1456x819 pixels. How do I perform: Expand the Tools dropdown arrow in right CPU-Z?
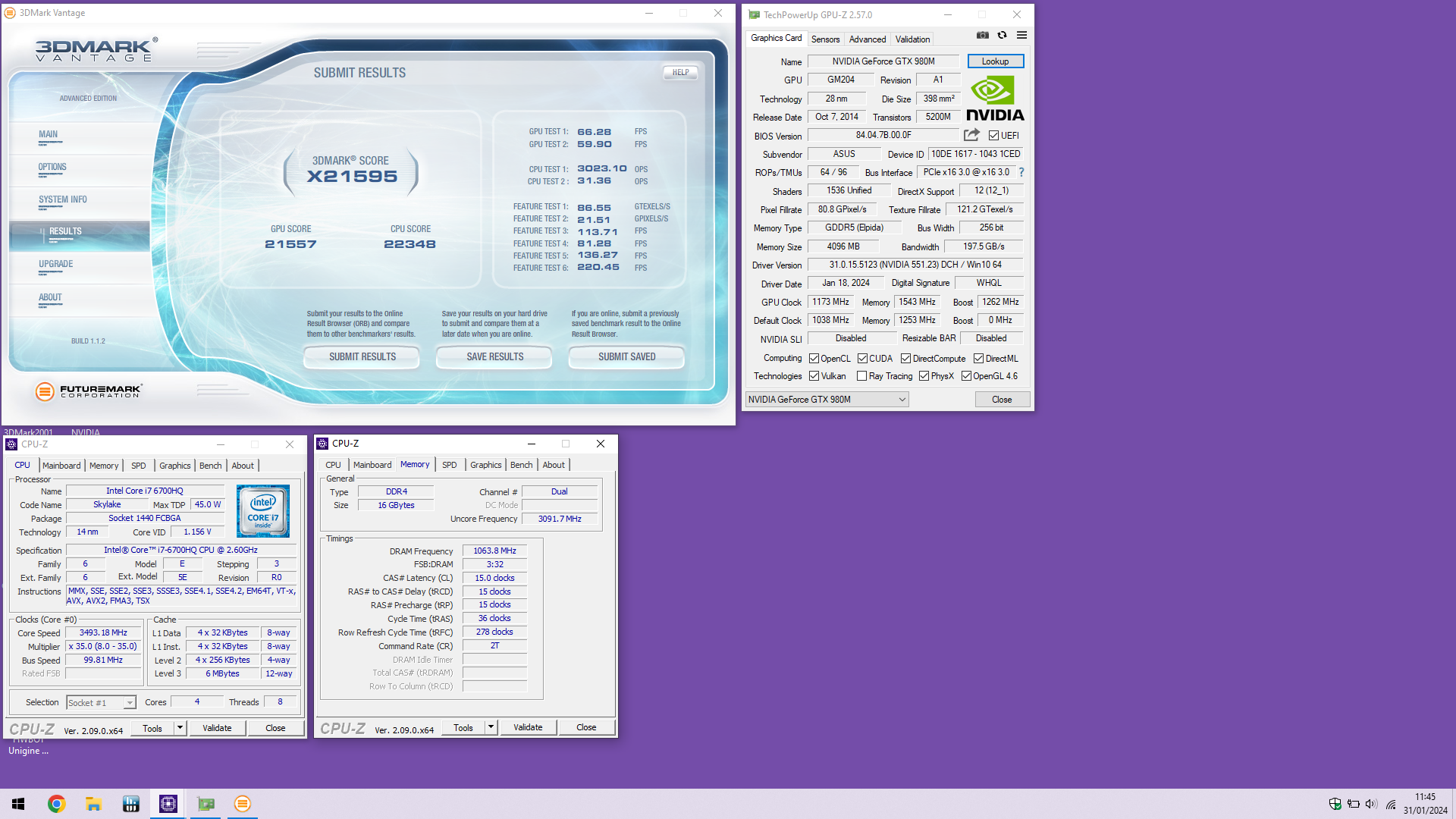[x=491, y=727]
